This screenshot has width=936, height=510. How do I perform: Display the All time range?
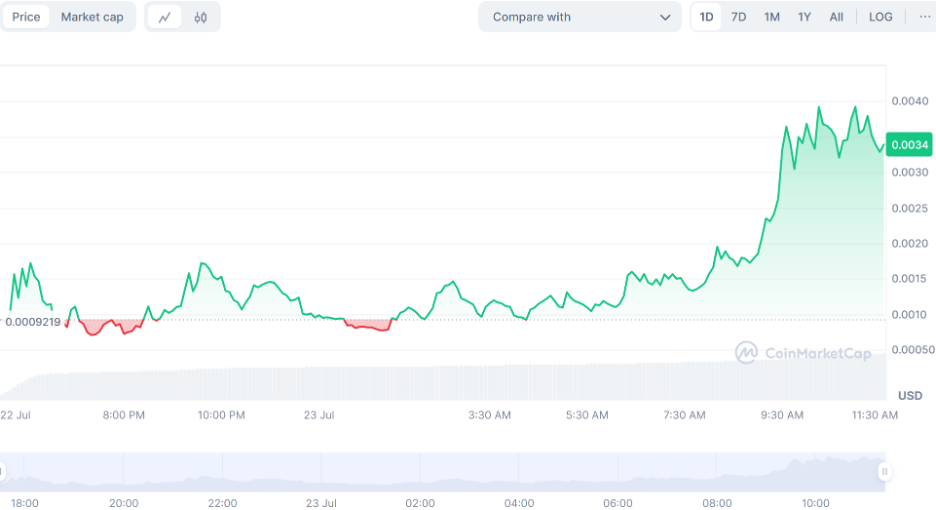pyautogui.click(x=836, y=17)
